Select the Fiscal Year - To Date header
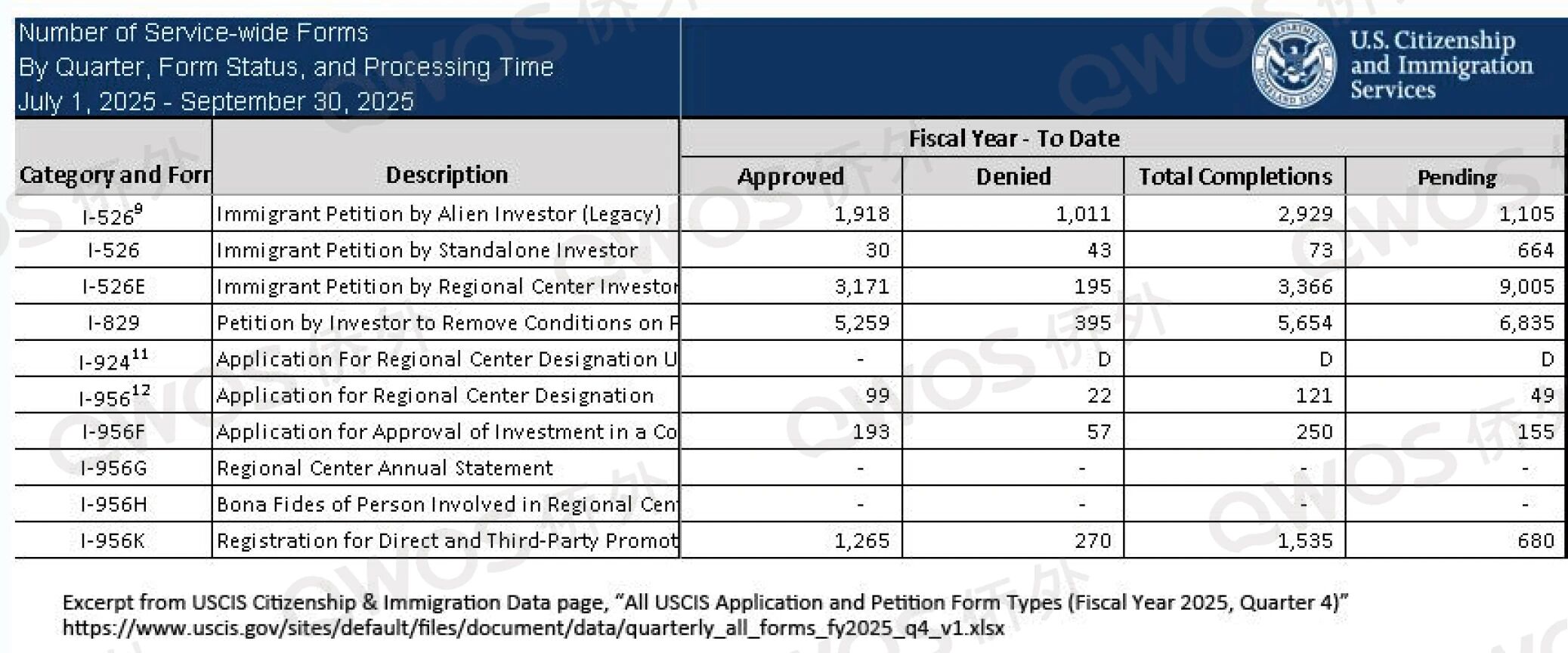Viewport: 1568px width, 653px height. coord(1013,138)
